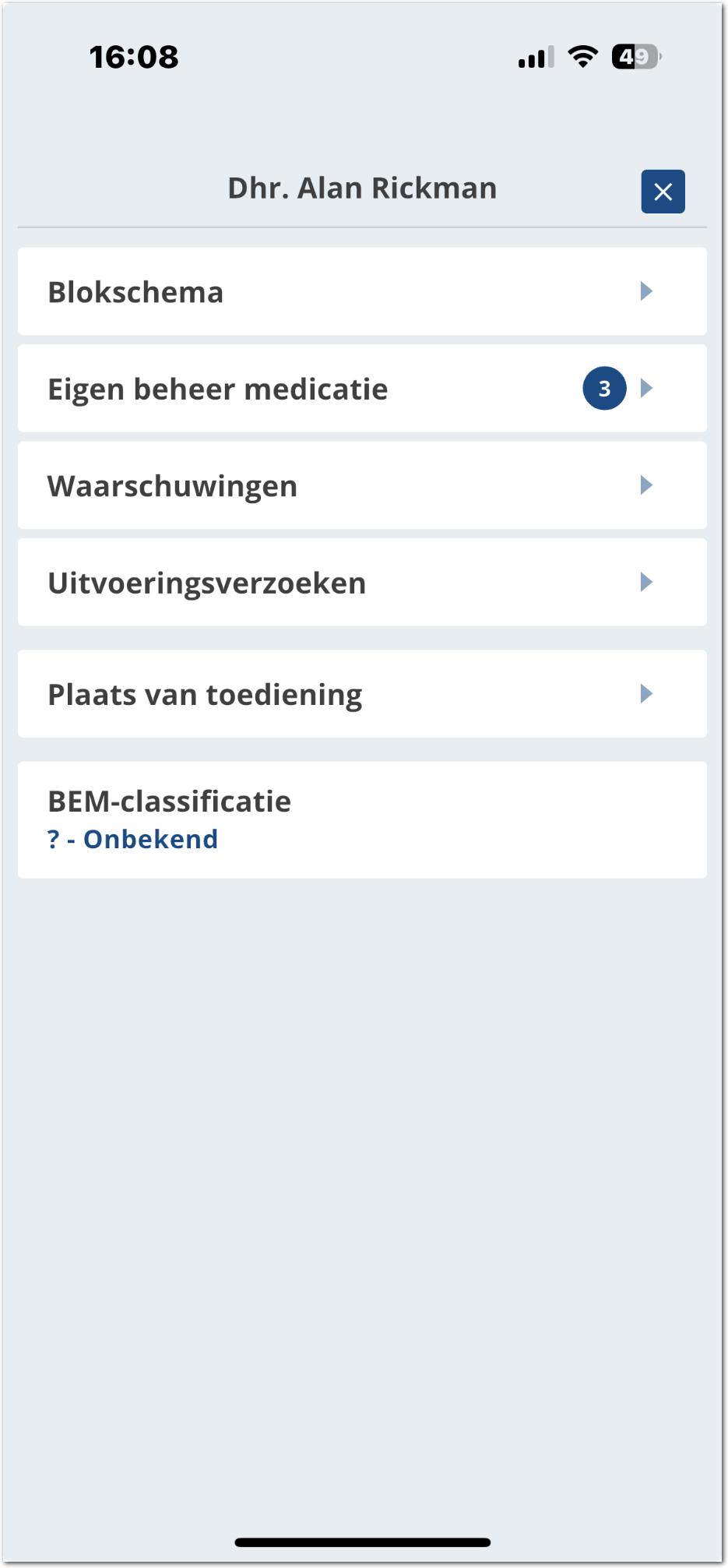The width and height of the screenshot is (728, 1568).
Task: Tap the patient name header
Action: [362, 189]
